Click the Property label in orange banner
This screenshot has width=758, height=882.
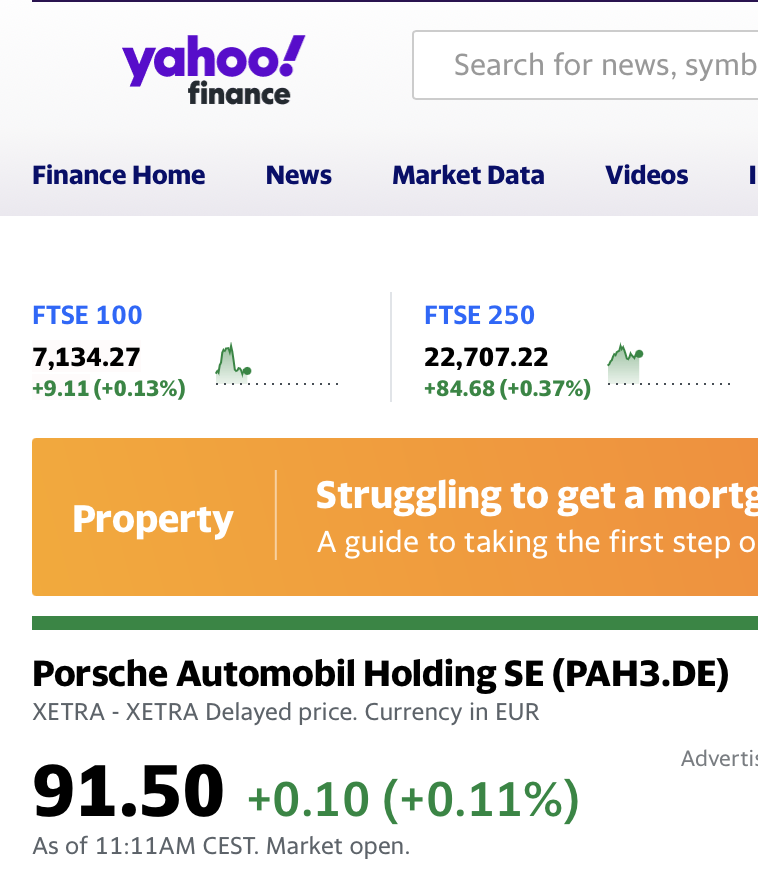tap(152, 519)
